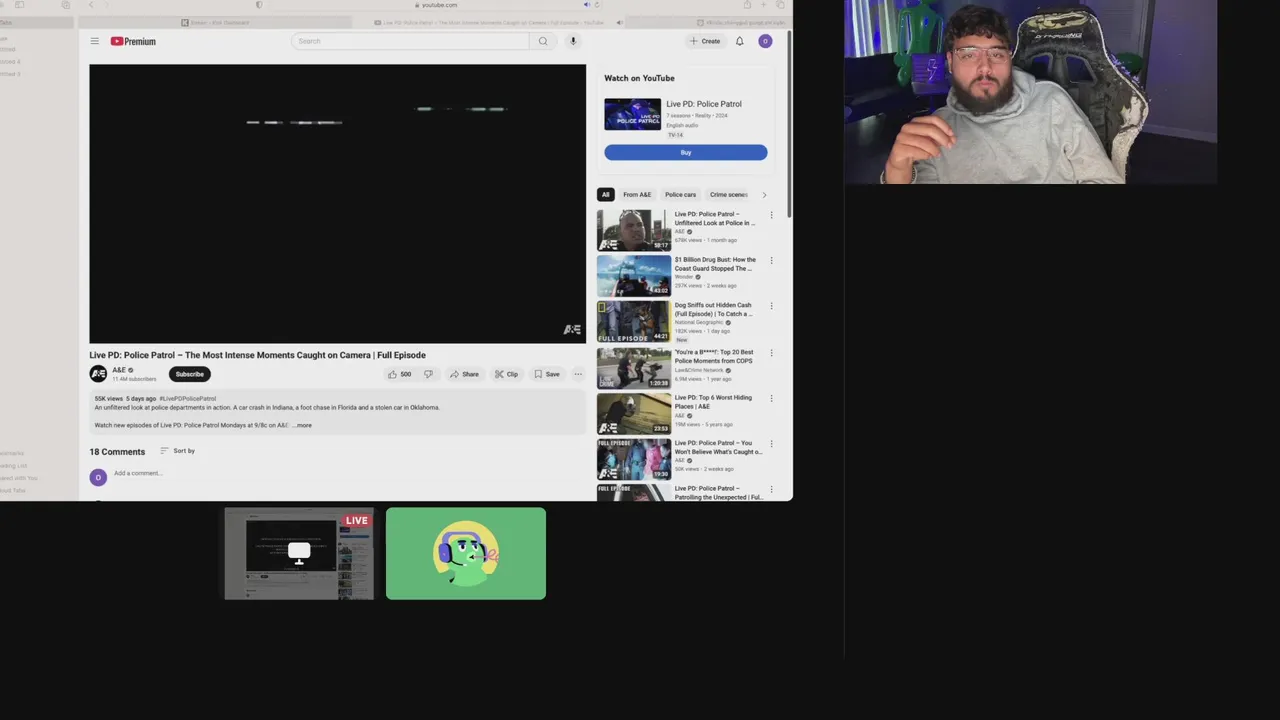Viewport: 1280px width, 720px height.
Task: Open more actions ellipsis under video
Action: click(577, 374)
